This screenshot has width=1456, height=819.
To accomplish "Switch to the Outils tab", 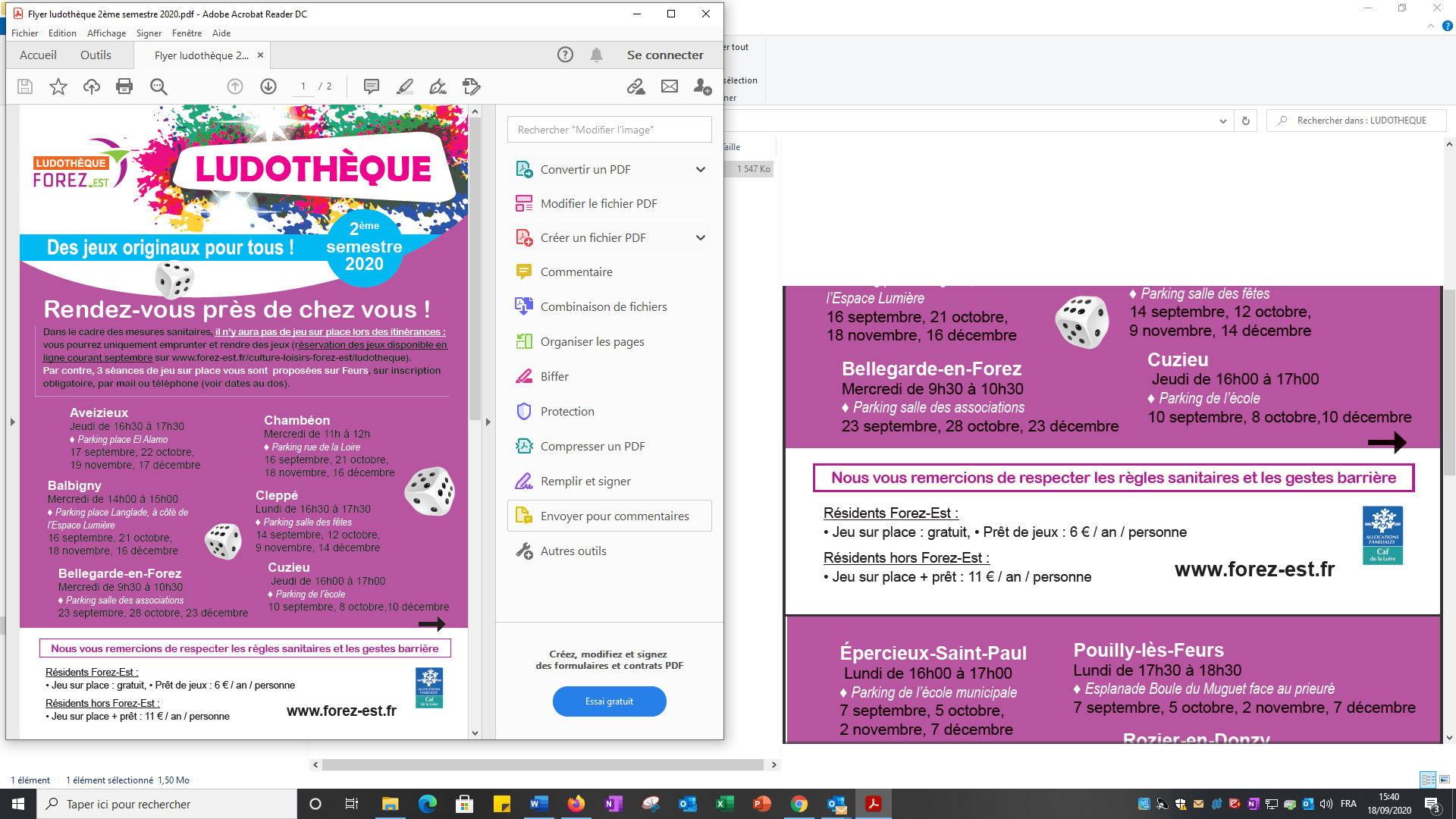I will [x=96, y=55].
